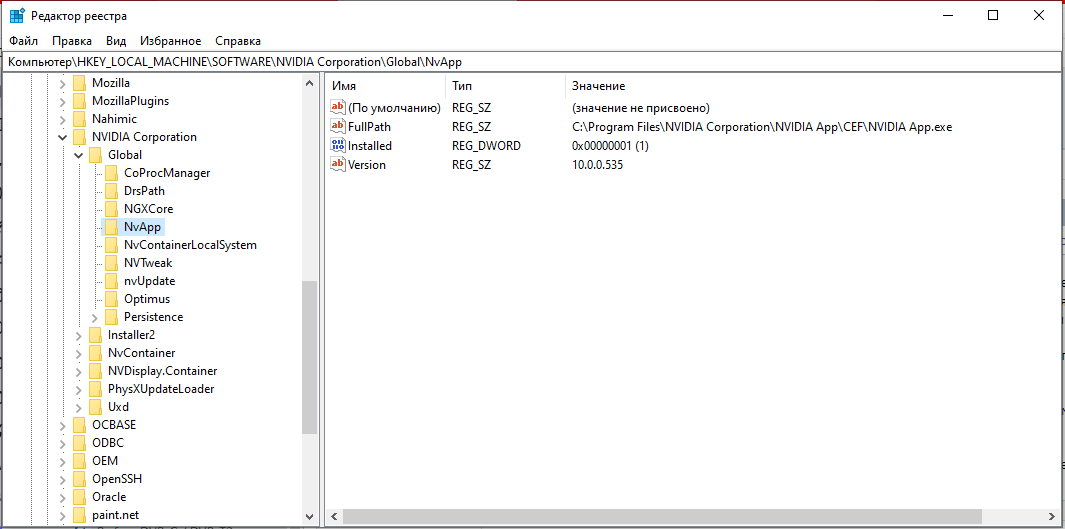Click the CoProcManager folder icon
Viewport: 1065px width, 529px height.
112,173
